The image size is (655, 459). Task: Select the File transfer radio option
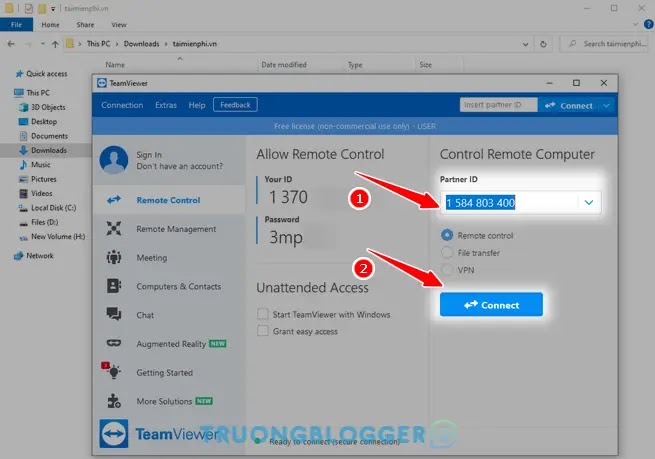447,253
